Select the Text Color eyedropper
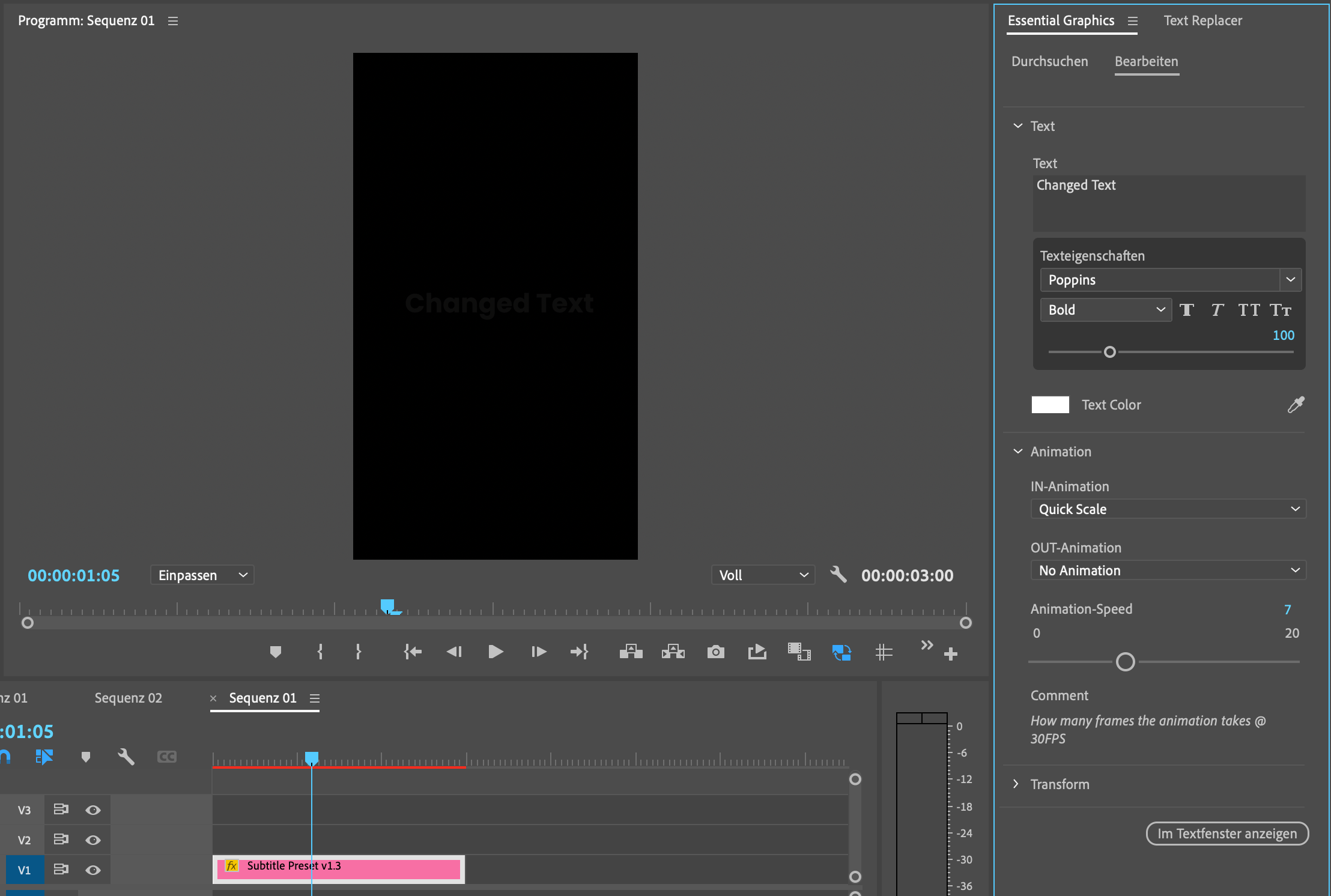The width and height of the screenshot is (1331, 896). (x=1296, y=404)
